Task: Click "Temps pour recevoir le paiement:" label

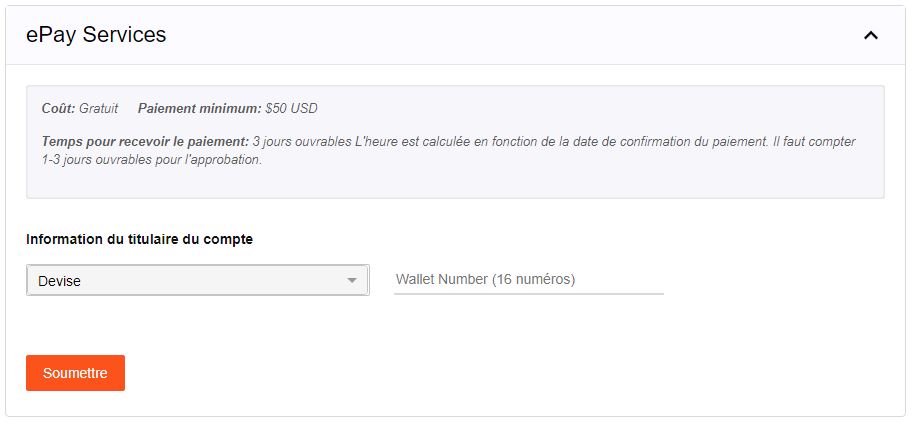Action: pyautogui.click(x=145, y=142)
